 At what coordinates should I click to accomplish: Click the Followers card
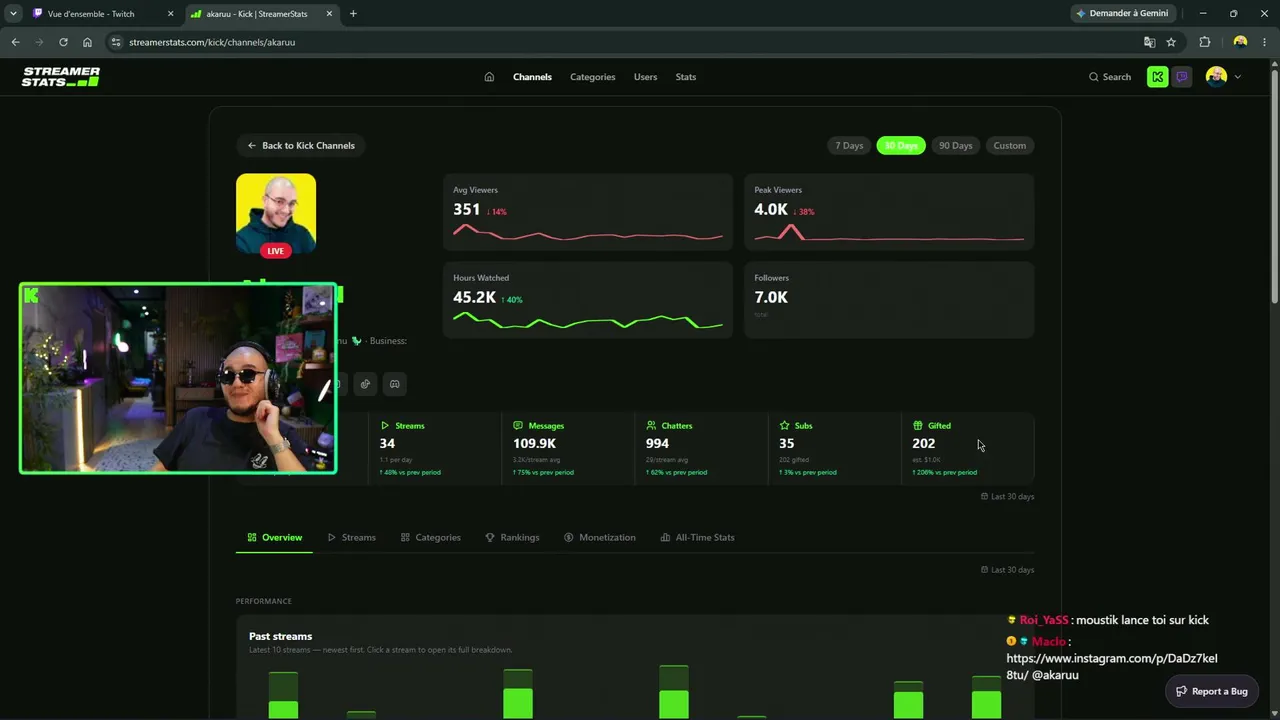click(889, 300)
